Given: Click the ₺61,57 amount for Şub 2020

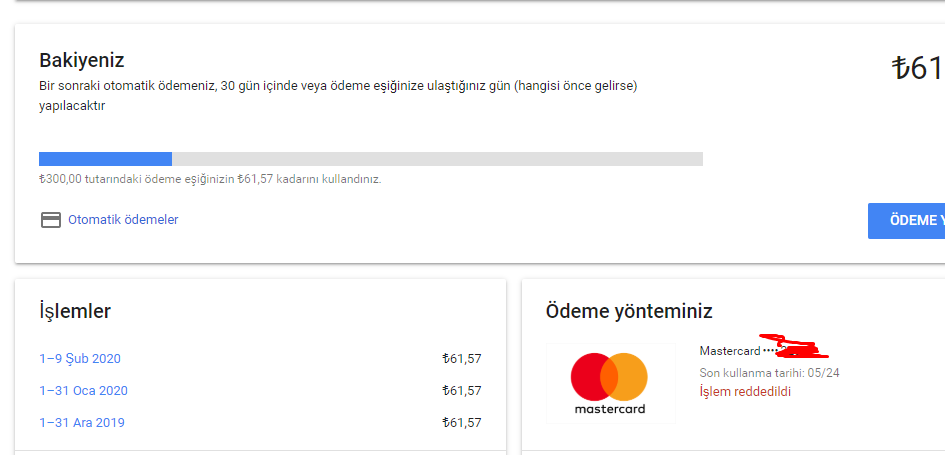Looking at the screenshot, I should point(461,359).
